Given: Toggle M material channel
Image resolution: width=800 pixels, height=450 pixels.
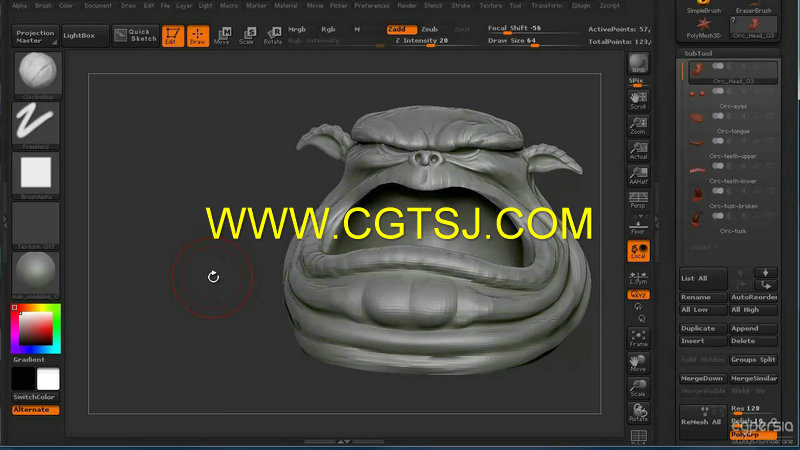Looking at the screenshot, I should (x=357, y=29).
